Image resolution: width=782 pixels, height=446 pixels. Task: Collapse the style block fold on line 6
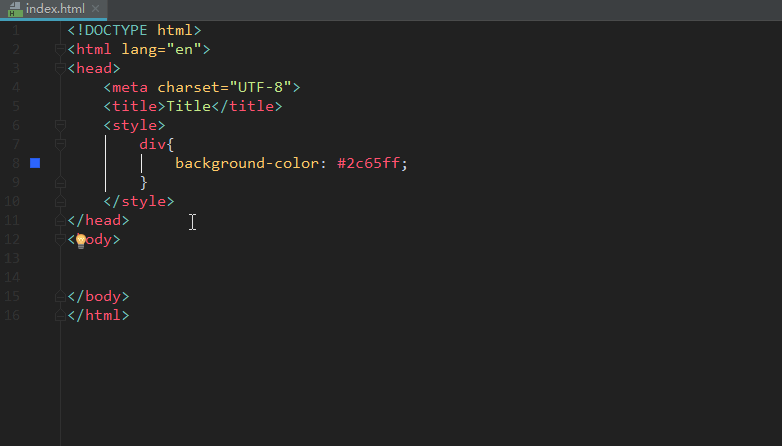[x=60, y=125]
